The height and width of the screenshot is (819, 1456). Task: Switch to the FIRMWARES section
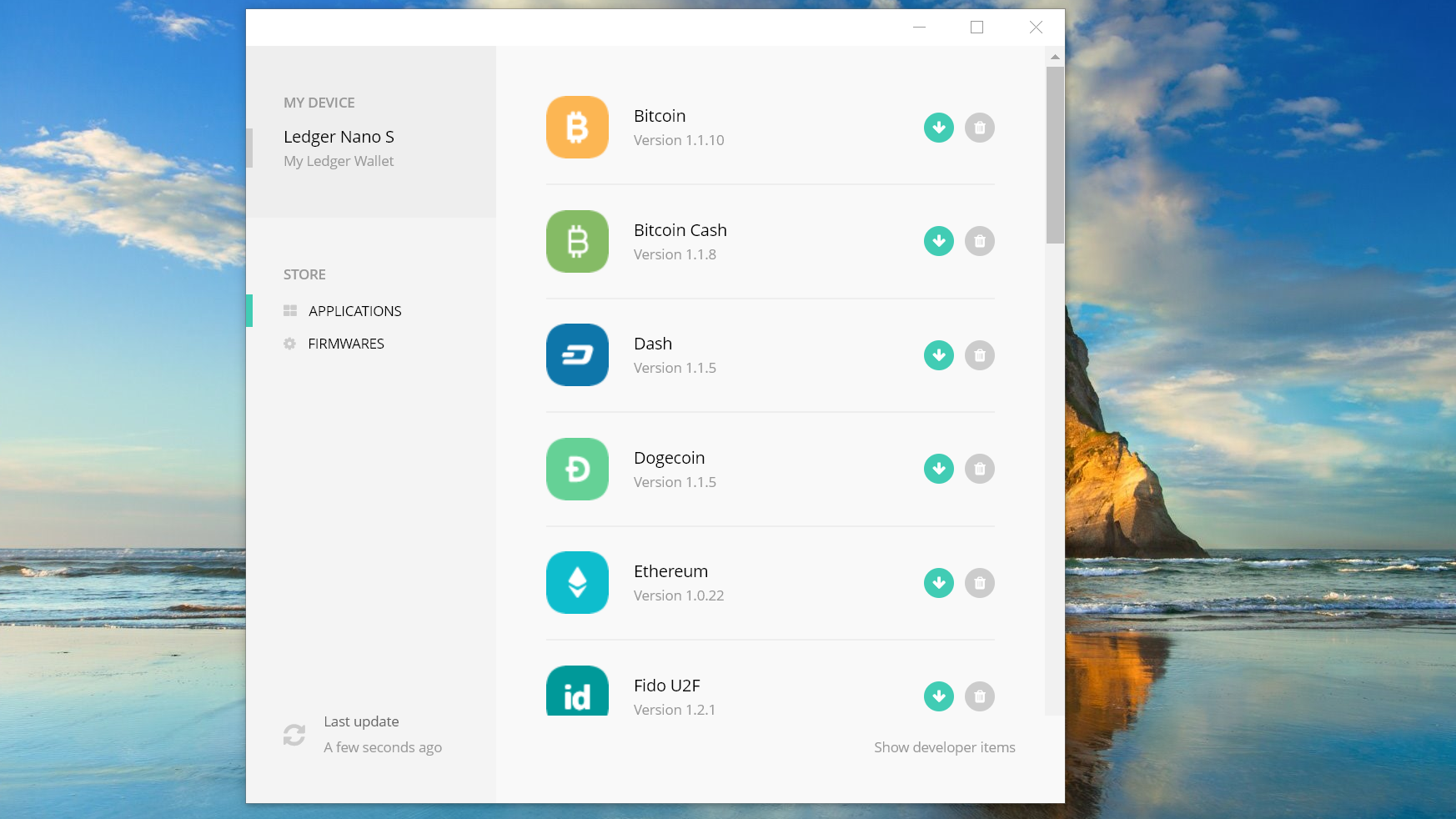click(x=346, y=344)
